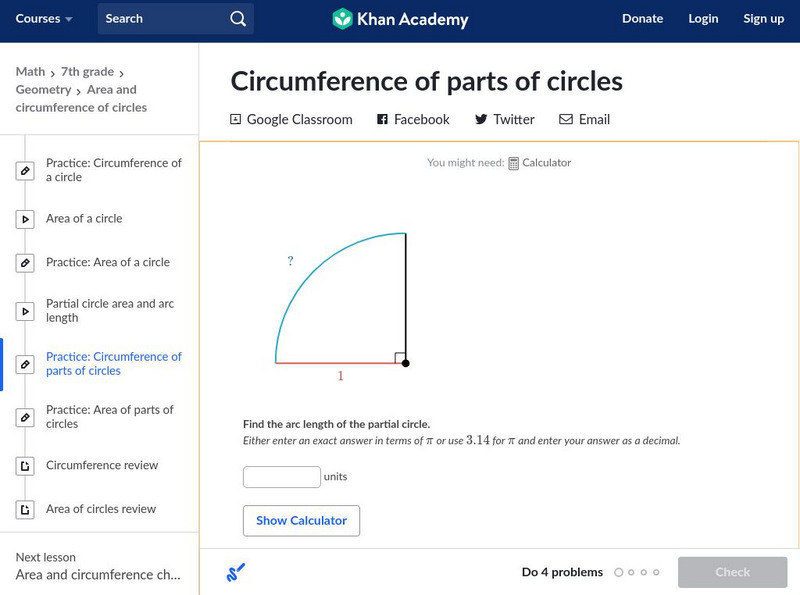Open the Courses dropdown menu

point(44,19)
